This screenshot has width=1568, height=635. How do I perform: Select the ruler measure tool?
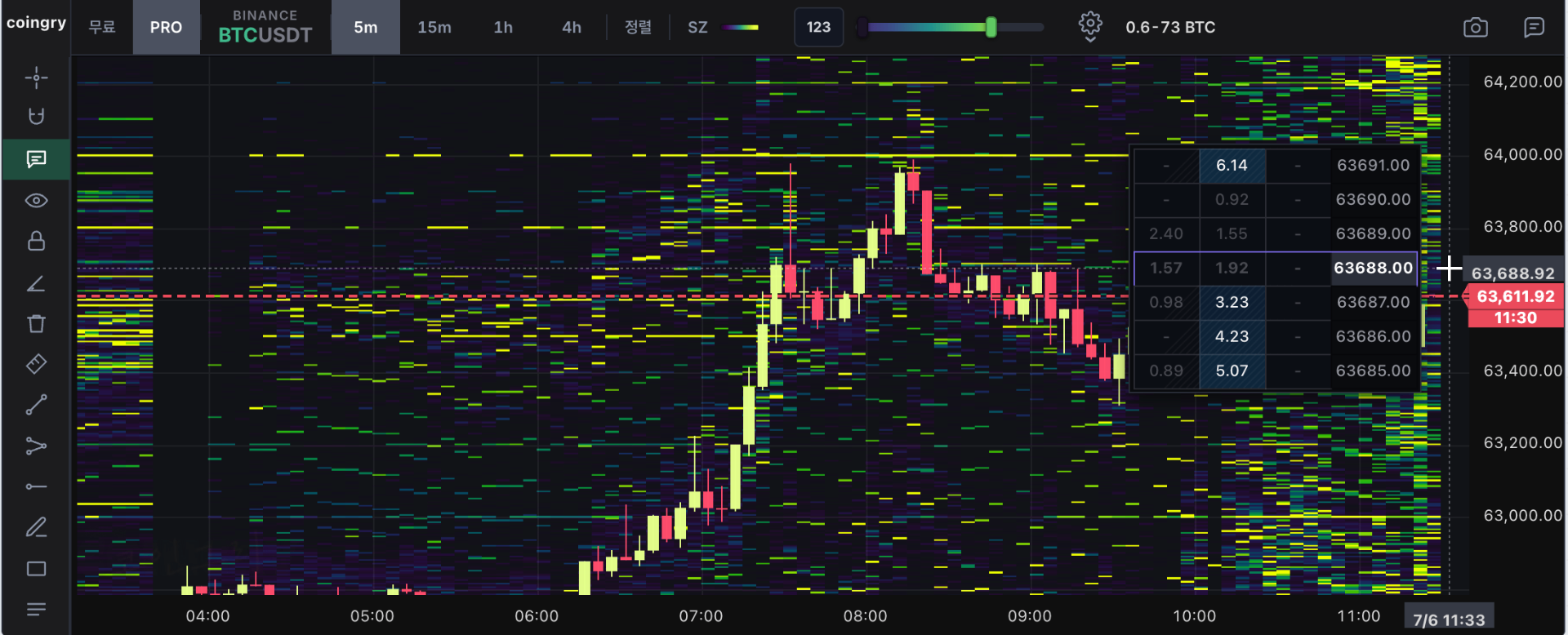pyautogui.click(x=36, y=364)
